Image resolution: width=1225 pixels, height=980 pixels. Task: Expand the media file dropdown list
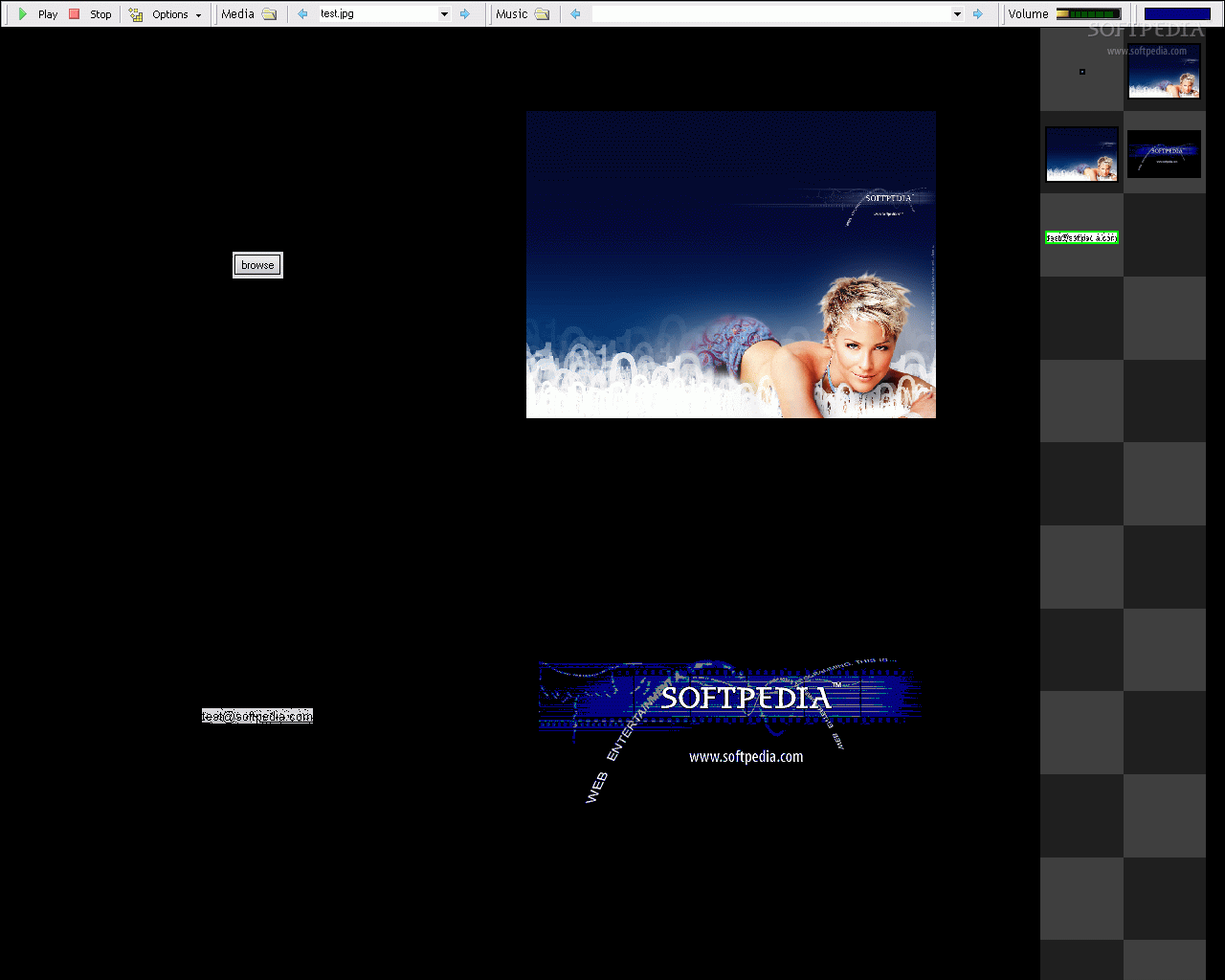[444, 14]
